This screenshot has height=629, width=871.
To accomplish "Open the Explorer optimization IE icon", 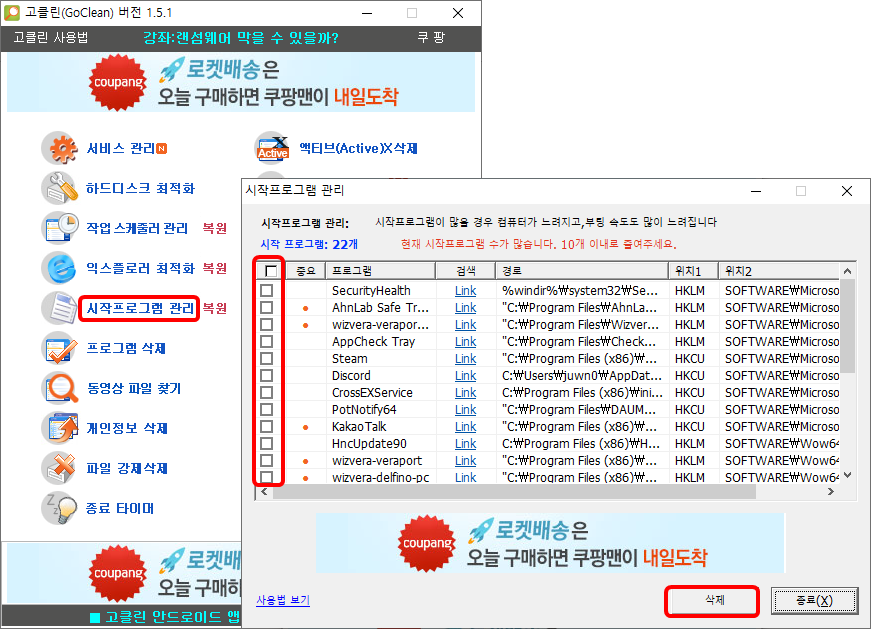I will click(x=59, y=268).
